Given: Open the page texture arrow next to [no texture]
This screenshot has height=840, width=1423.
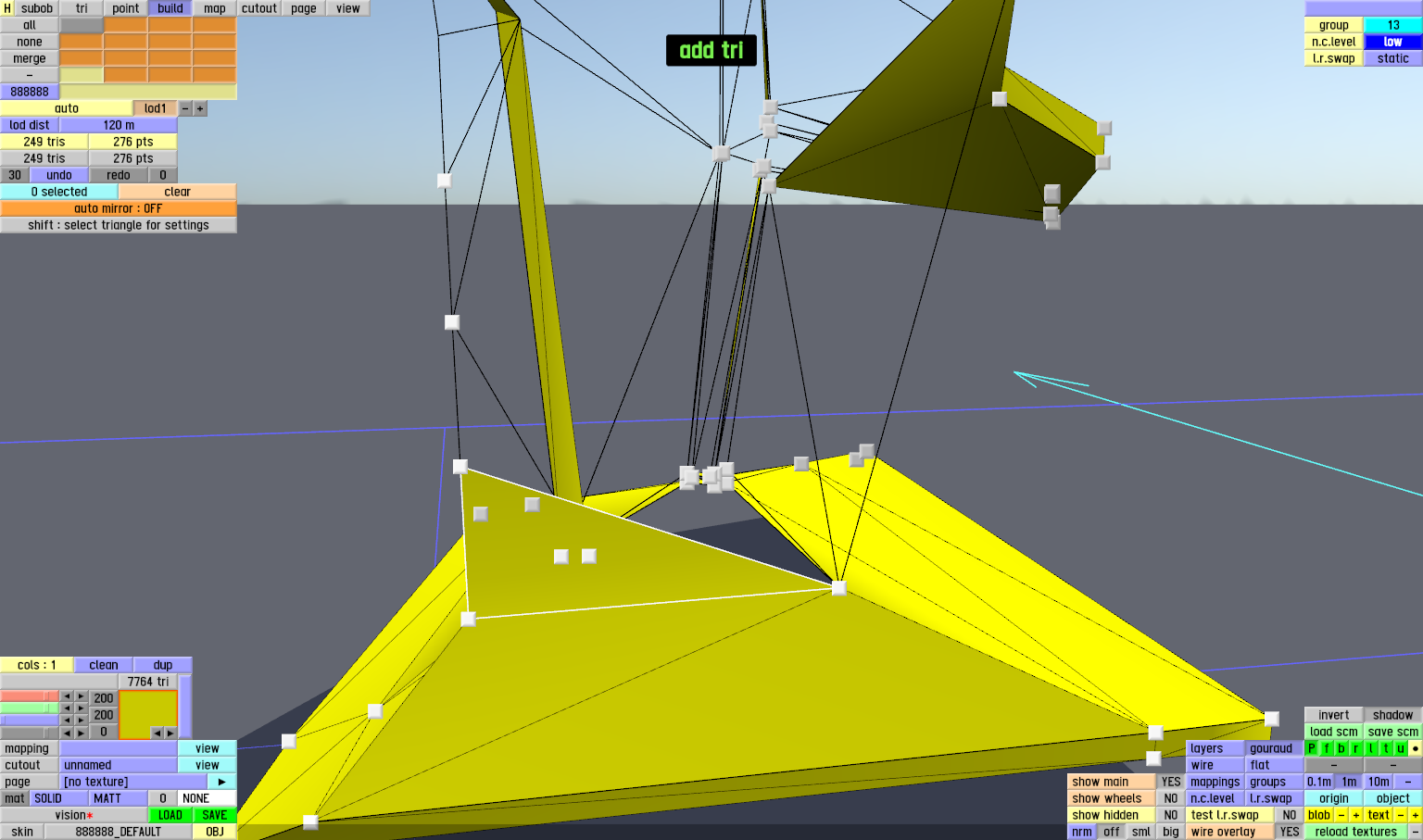Looking at the screenshot, I should point(221,782).
